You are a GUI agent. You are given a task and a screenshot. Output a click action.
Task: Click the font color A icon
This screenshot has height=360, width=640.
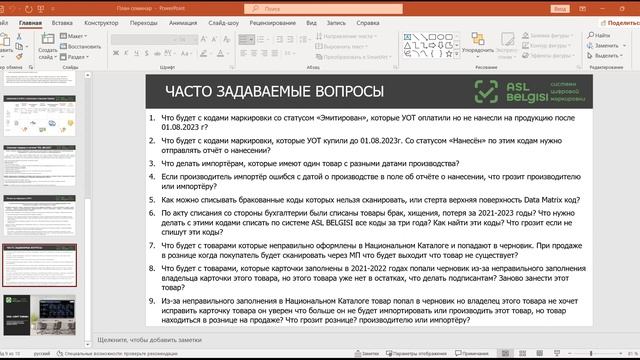click(x=220, y=53)
